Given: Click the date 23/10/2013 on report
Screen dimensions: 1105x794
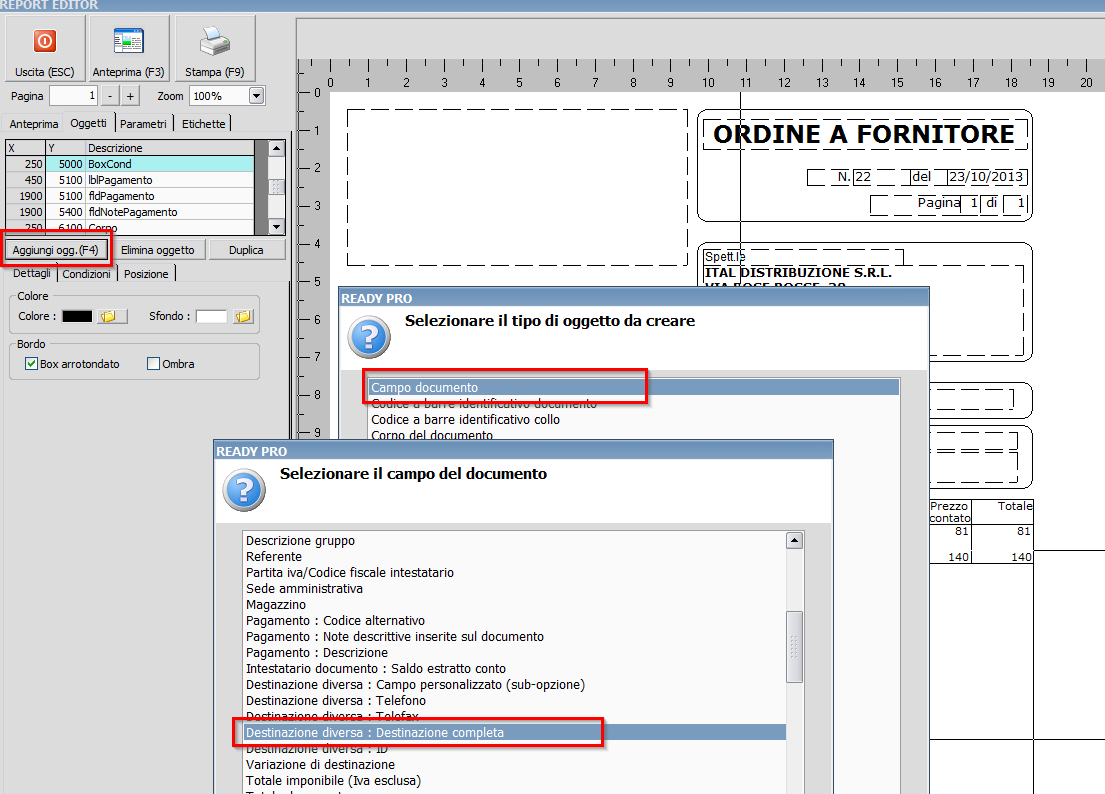Looking at the screenshot, I should (985, 177).
